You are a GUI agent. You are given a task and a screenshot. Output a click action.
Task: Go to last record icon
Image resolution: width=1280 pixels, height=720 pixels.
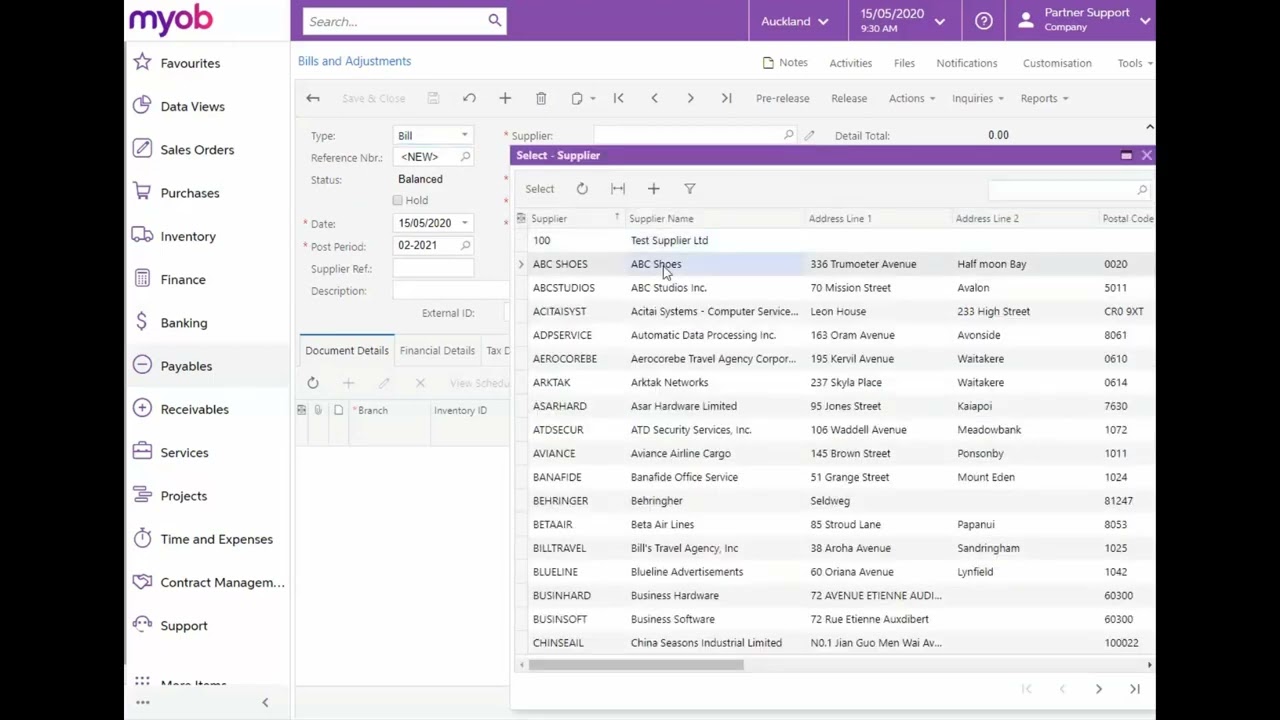726,98
